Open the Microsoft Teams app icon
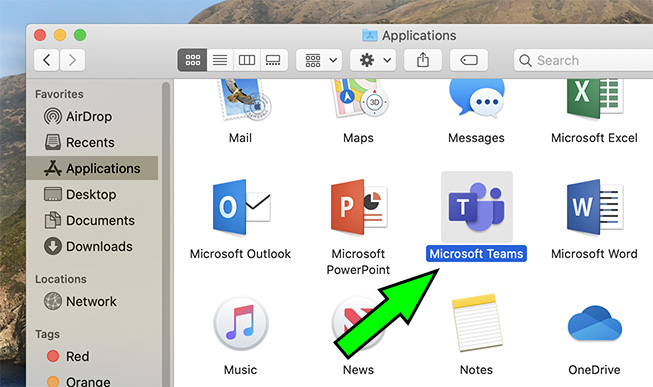This screenshot has width=653, height=387. point(476,207)
